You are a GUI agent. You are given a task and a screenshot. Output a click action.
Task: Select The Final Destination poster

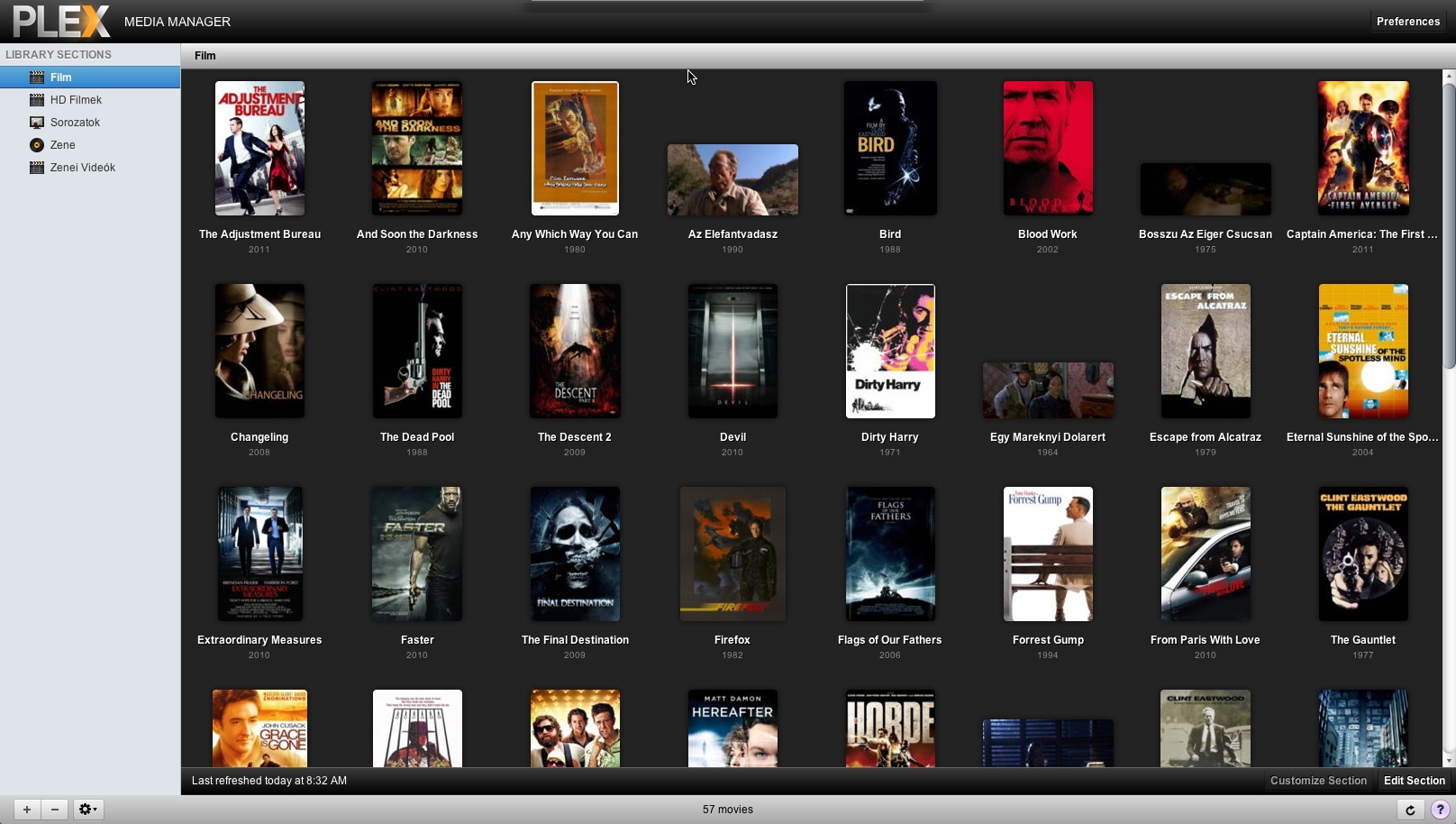pyautogui.click(x=575, y=554)
